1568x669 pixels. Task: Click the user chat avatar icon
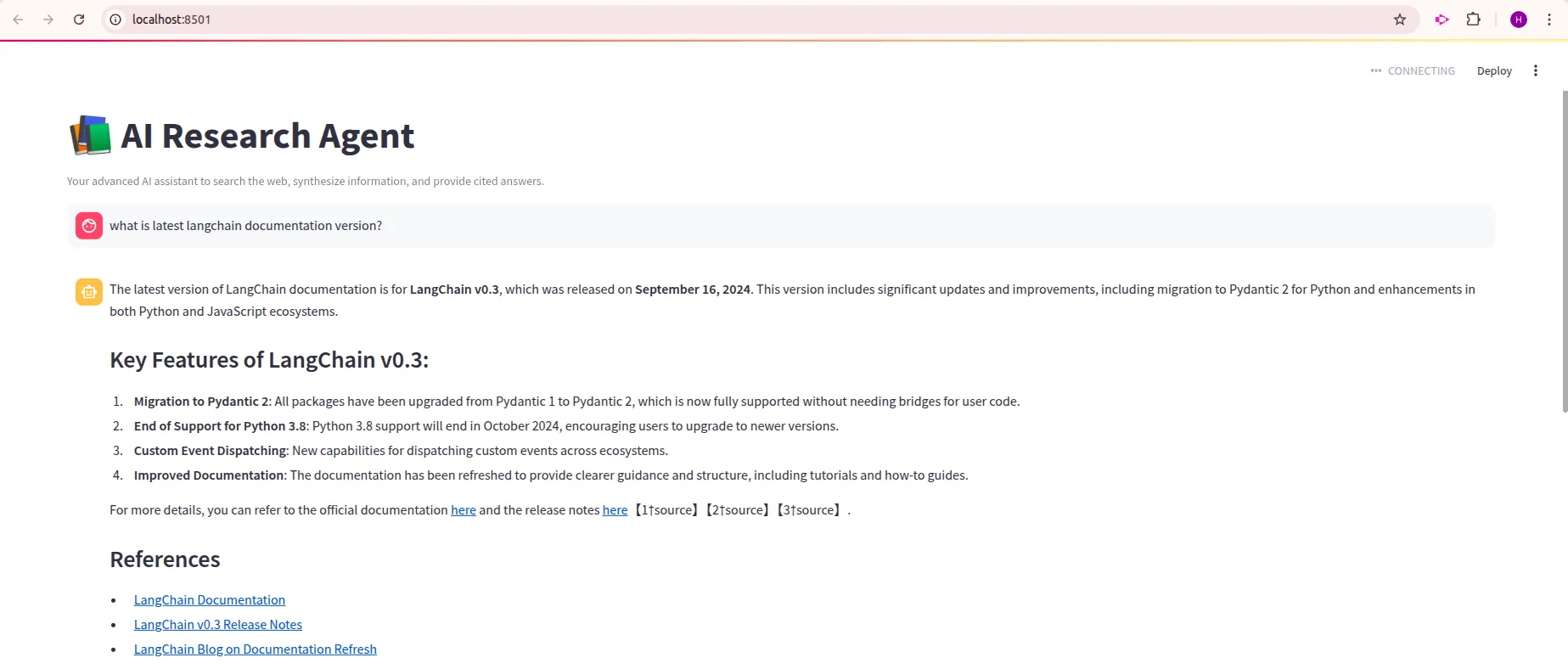[89, 226]
